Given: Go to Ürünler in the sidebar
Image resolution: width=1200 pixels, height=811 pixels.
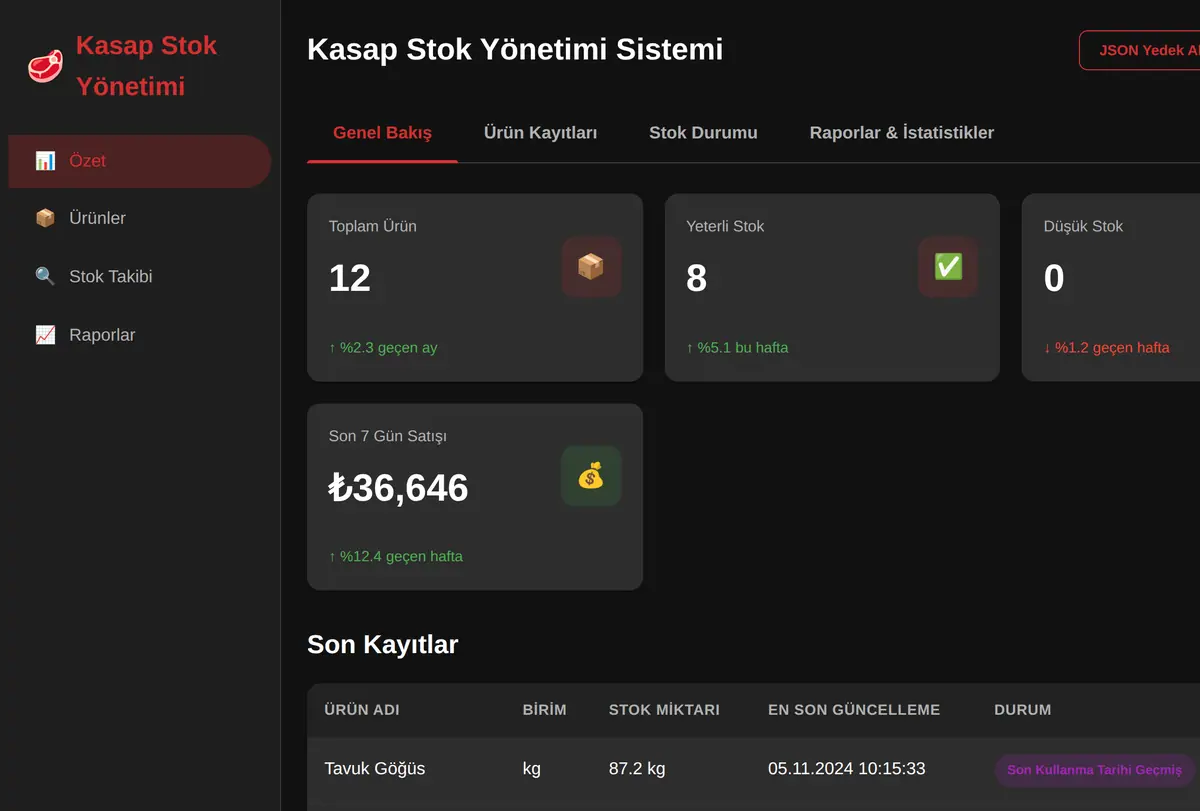Looking at the screenshot, I should tap(140, 218).
